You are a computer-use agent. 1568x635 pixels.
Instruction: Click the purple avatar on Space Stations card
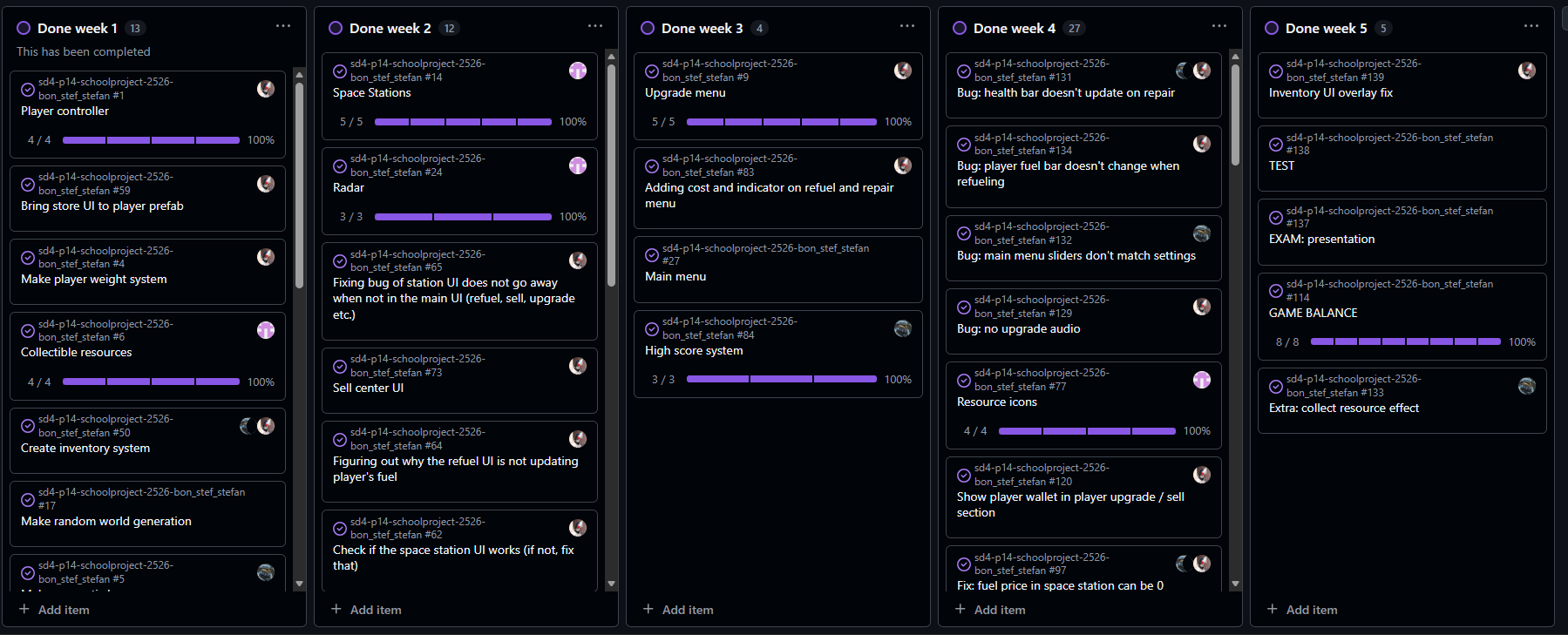pos(578,71)
